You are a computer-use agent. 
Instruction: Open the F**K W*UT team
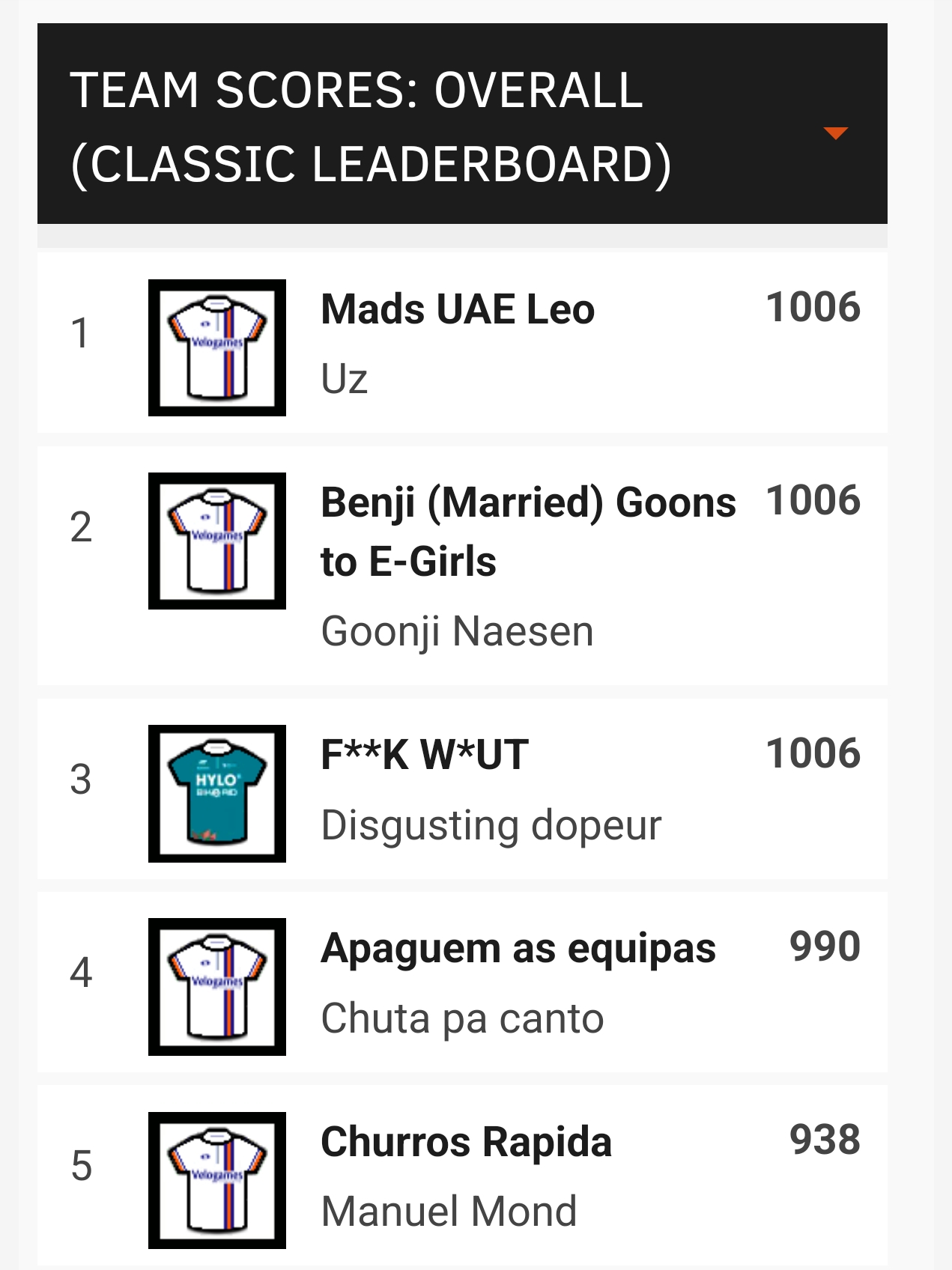click(425, 754)
